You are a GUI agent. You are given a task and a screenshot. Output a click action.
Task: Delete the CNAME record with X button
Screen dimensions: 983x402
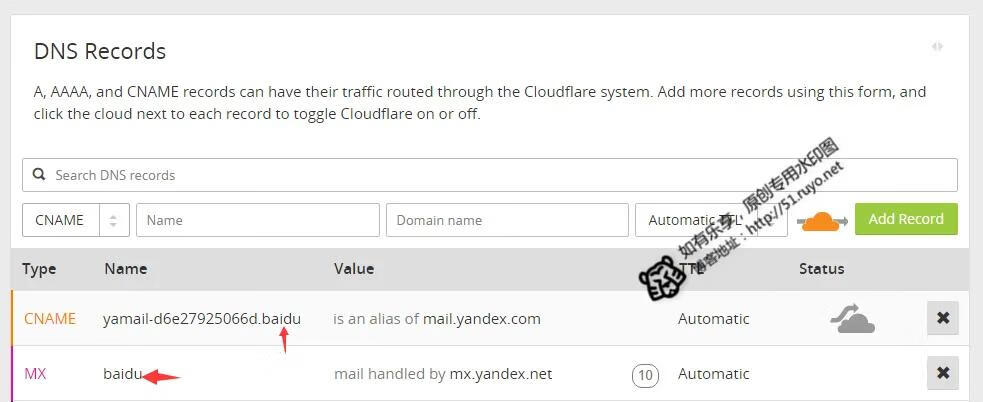942,319
